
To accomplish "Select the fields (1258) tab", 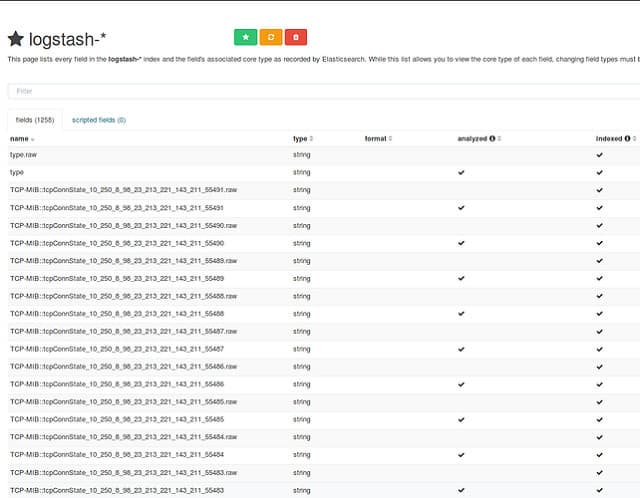I will click(x=35, y=120).
